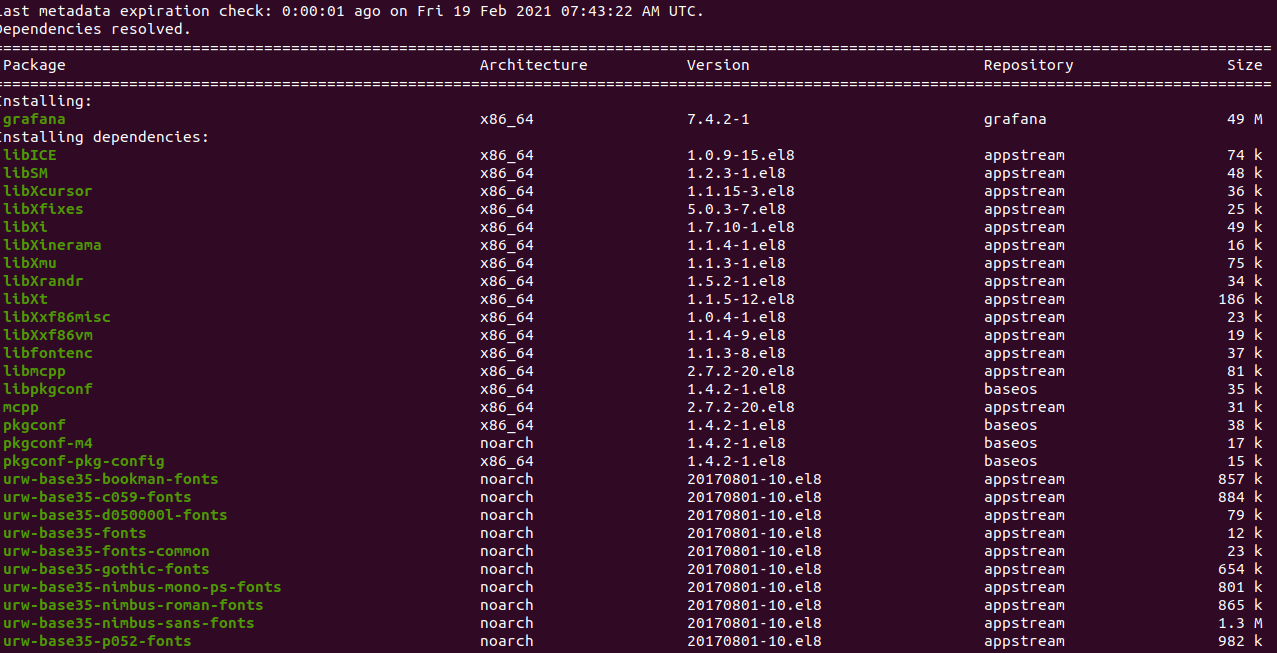Select version 1.1.15-3.el8 of libXcursor
The height and width of the screenshot is (653, 1277).
click(x=740, y=191)
